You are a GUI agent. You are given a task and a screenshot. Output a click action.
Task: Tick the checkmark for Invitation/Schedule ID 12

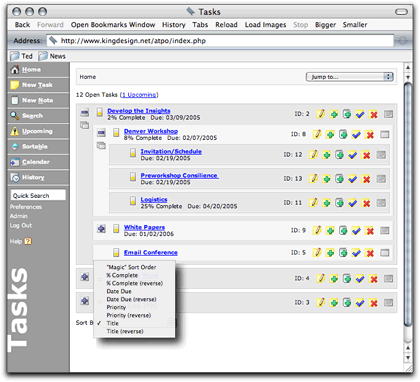[x=353, y=155]
